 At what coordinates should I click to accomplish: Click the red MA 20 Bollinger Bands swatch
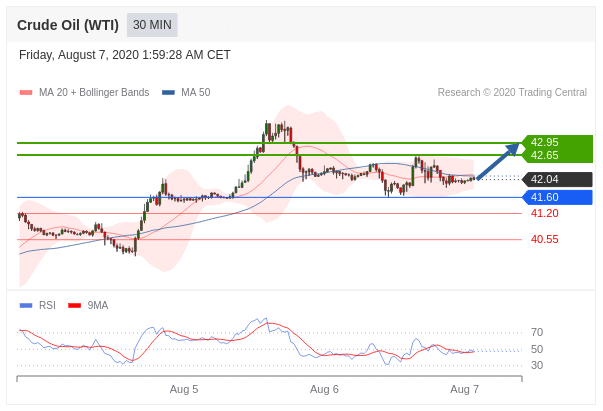click(26, 93)
